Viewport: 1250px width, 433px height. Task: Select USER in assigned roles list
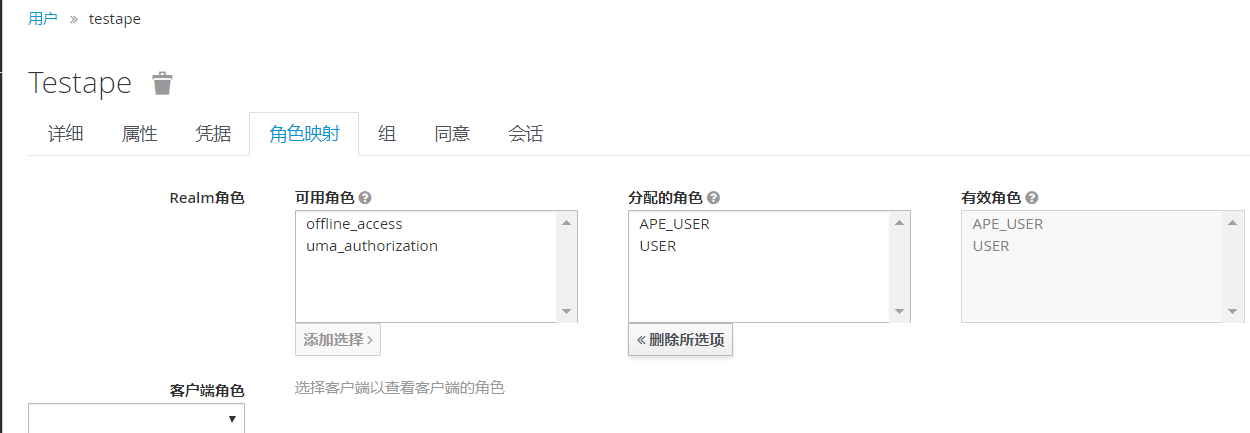(x=658, y=246)
